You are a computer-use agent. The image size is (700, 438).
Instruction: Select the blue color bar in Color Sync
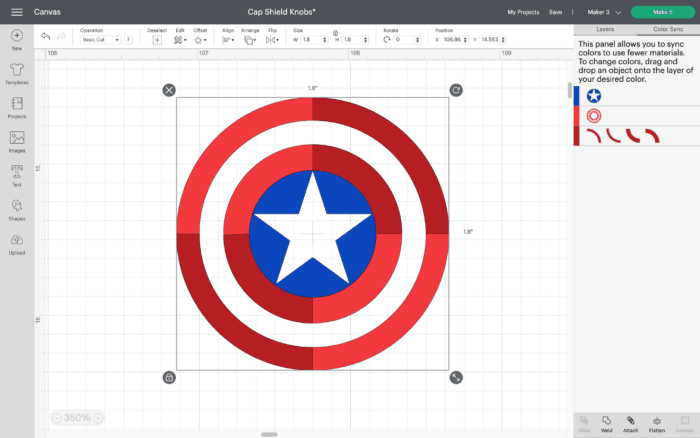pos(576,95)
